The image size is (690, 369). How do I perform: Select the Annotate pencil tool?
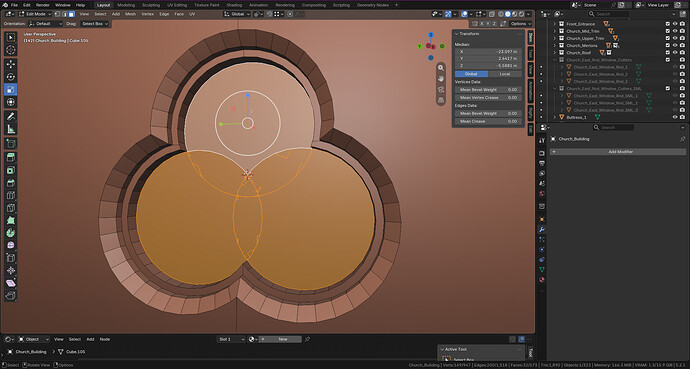(11, 117)
